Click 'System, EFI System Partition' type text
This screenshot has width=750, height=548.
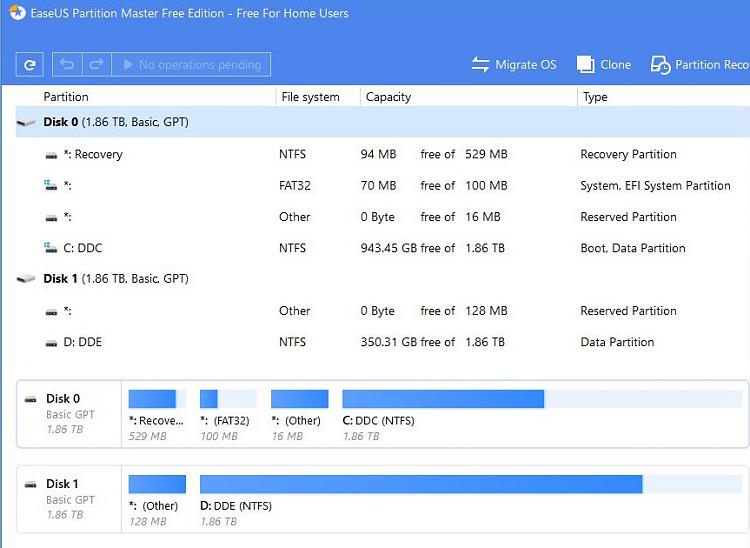tap(655, 186)
